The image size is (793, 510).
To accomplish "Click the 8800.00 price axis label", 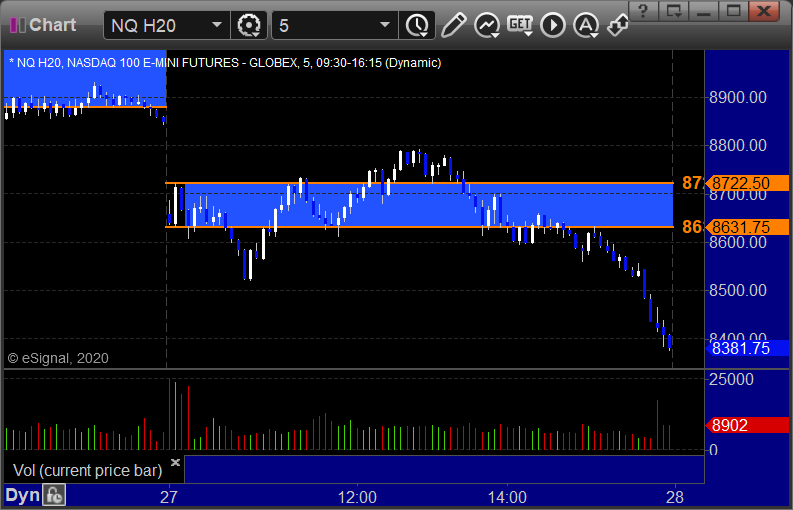I will point(738,146).
